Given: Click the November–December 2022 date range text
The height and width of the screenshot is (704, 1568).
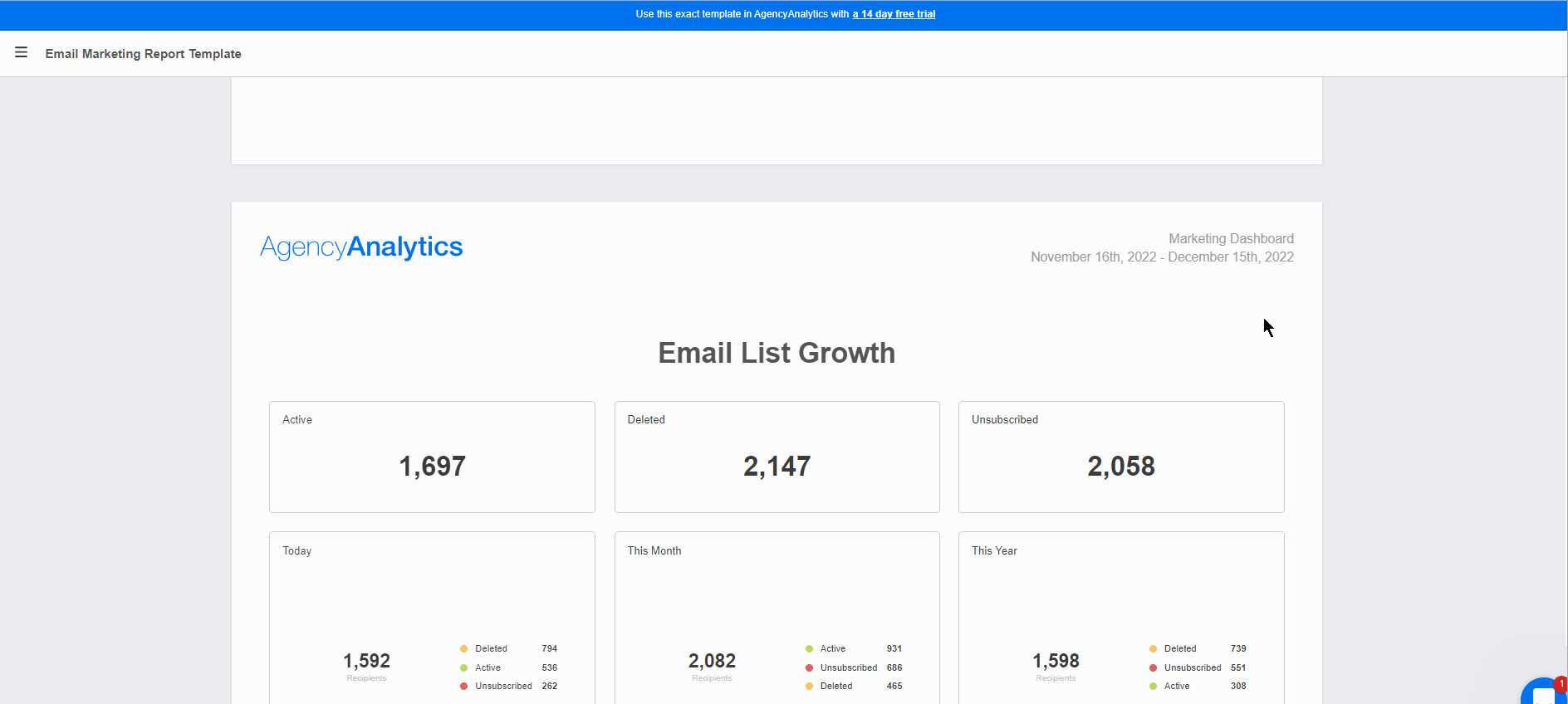Looking at the screenshot, I should tap(1162, 257).
